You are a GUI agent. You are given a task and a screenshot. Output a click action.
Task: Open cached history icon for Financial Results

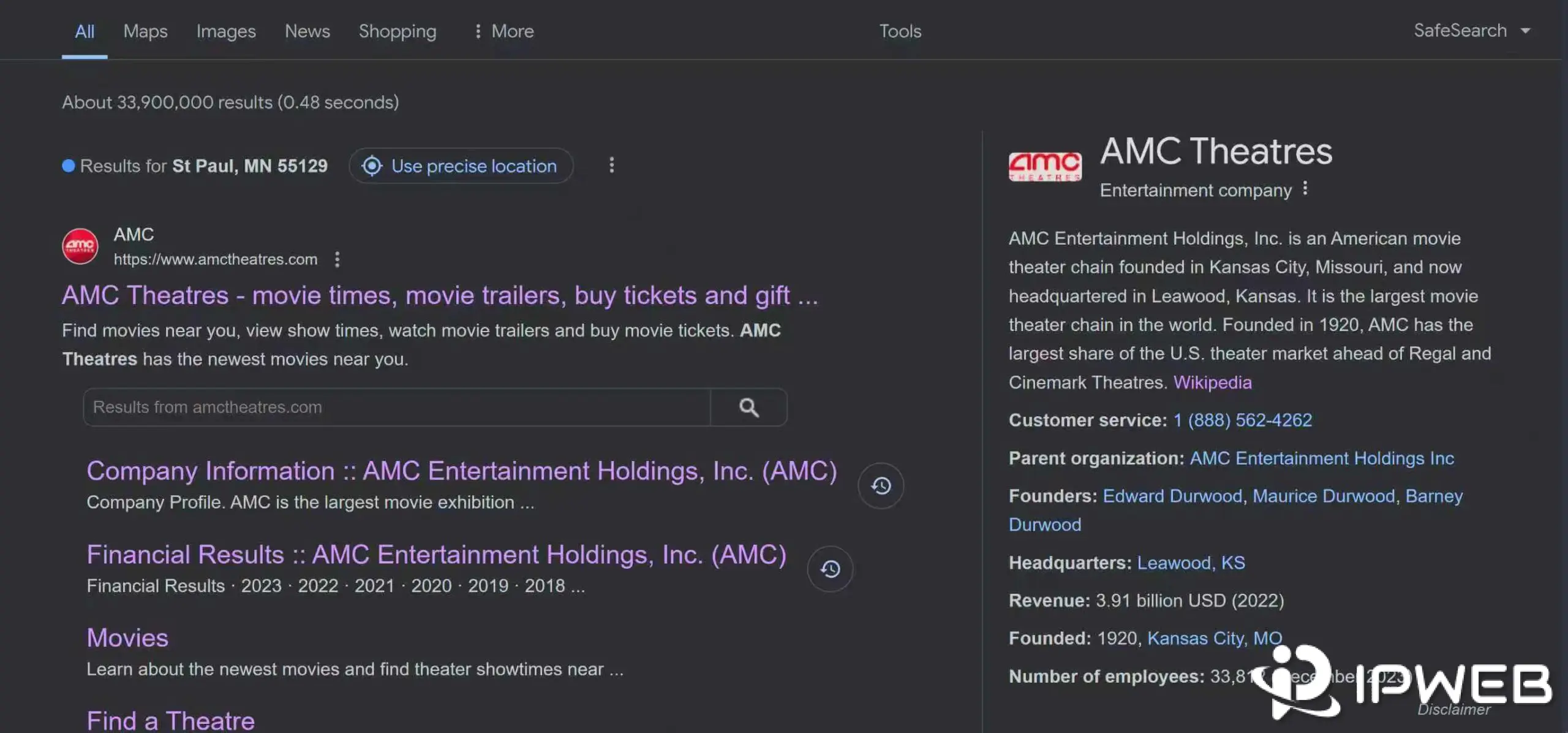(830, 569)
